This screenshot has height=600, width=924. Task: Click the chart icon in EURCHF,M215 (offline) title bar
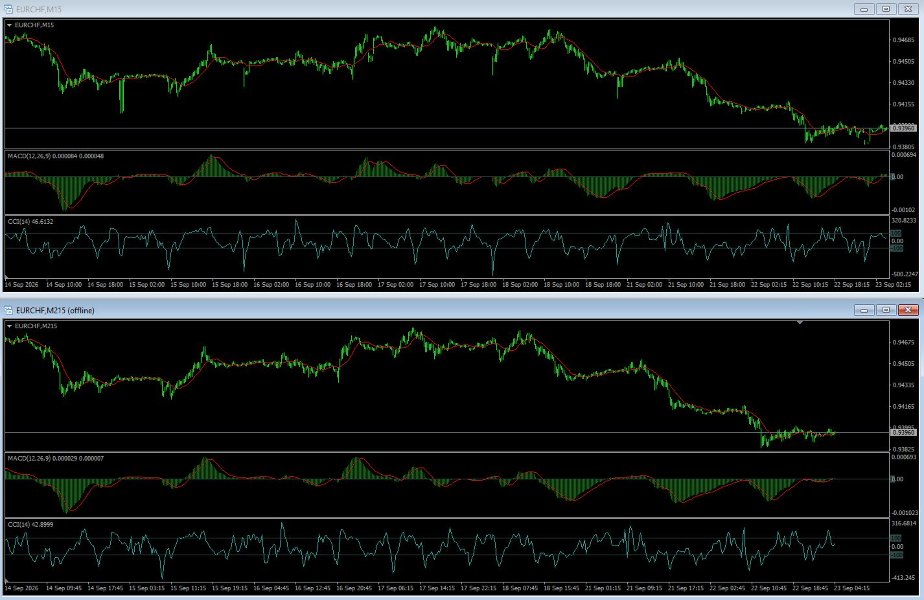pos(8,310)
